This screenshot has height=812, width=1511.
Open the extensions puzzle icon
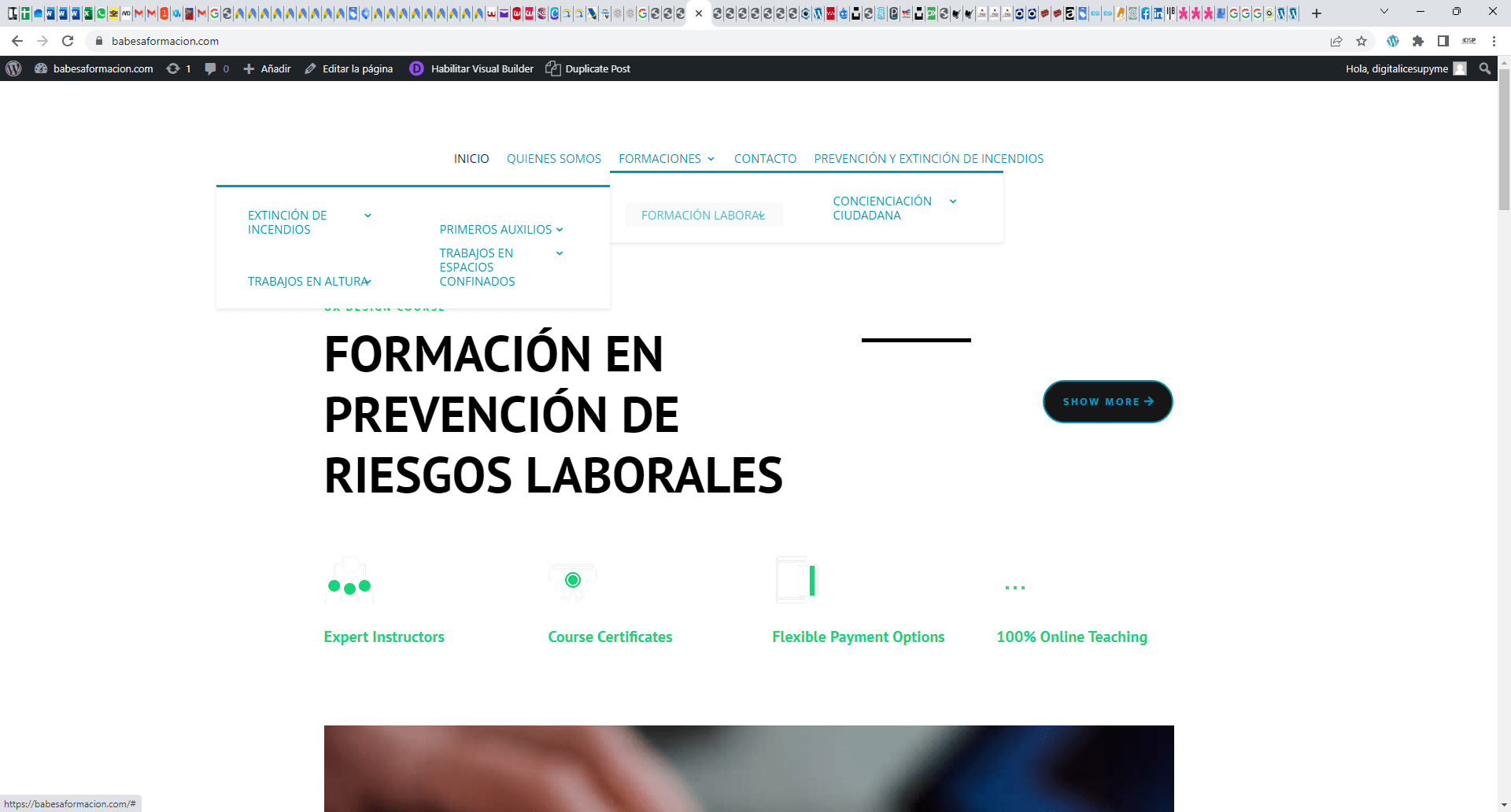pyautogui.click(x=1418, y=41)
